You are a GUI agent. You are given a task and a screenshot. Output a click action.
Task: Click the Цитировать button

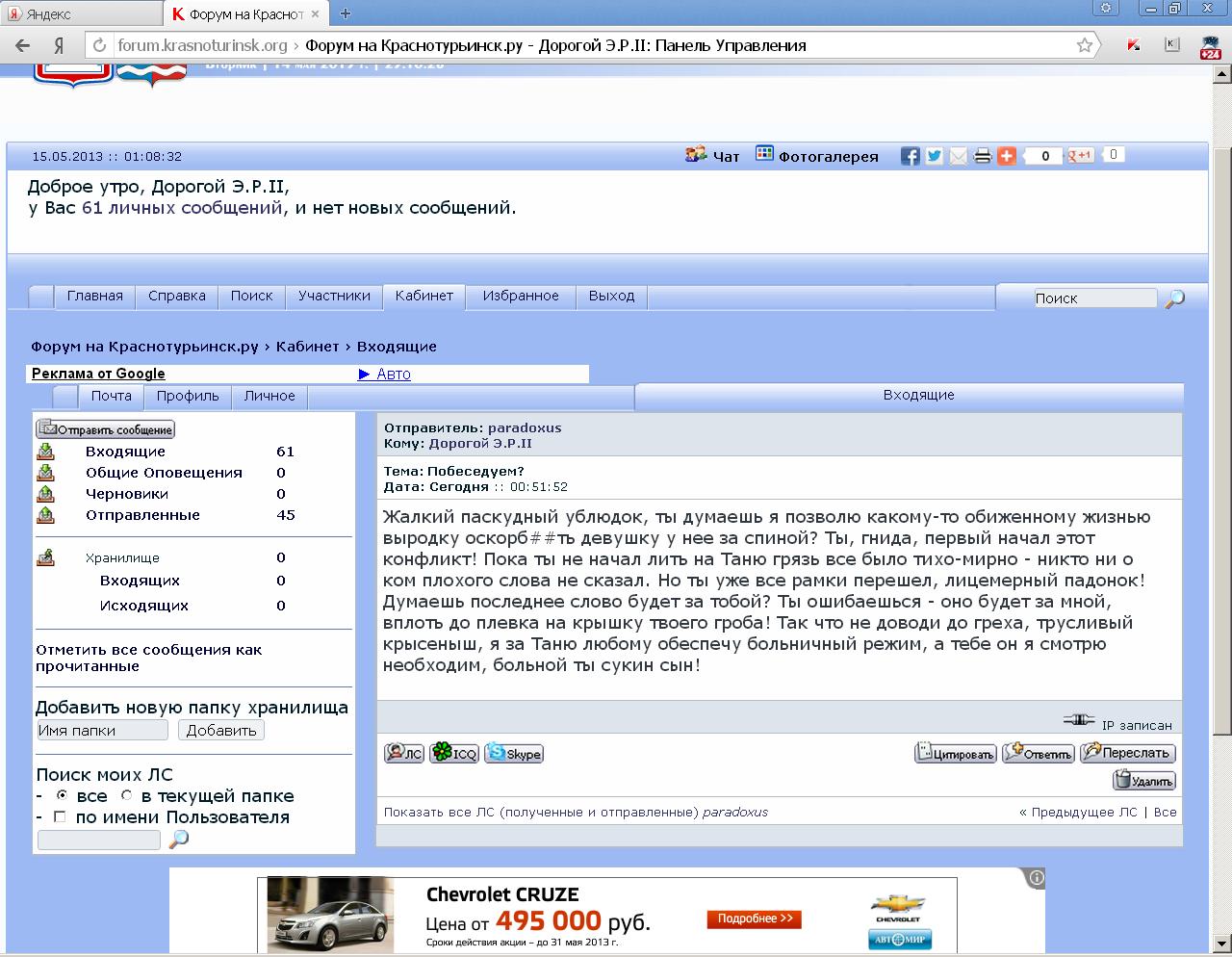click(x=955, y=754)
